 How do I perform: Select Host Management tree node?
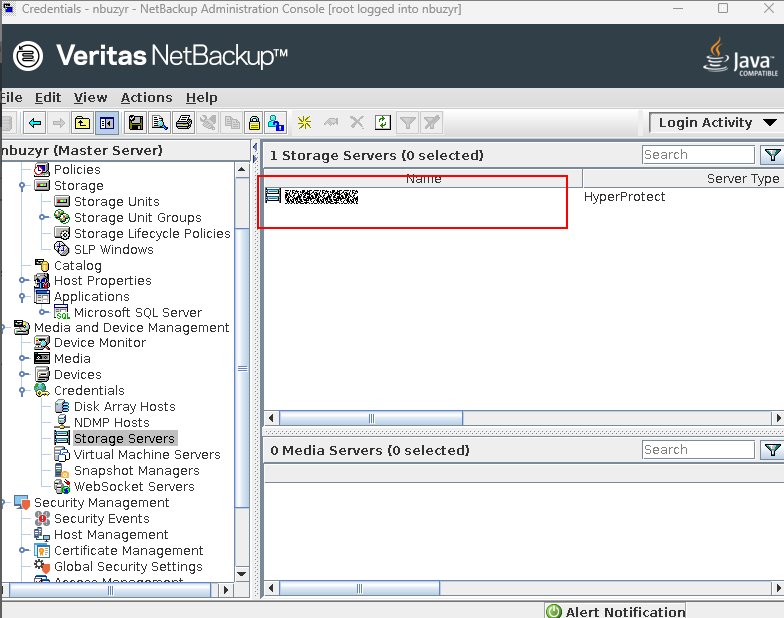pos(111,534)
